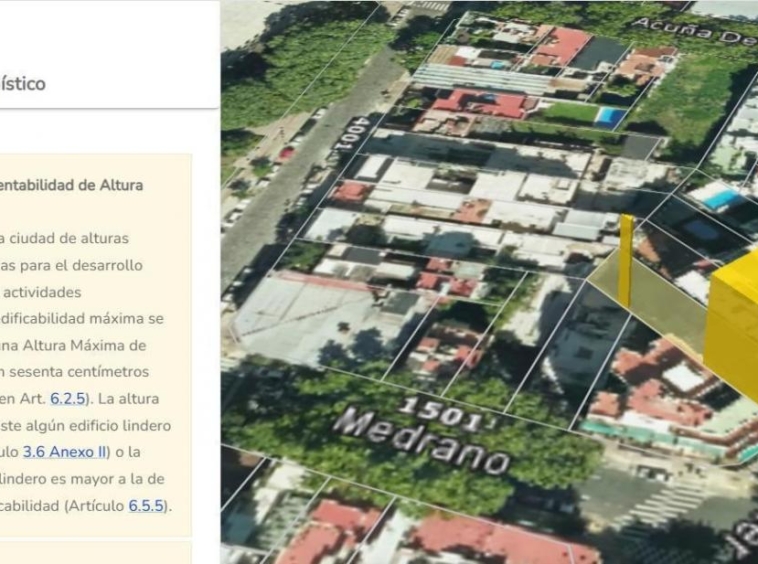
Task: Click the red car on the street
Action: pyautogui.click(x=286, y=153)
